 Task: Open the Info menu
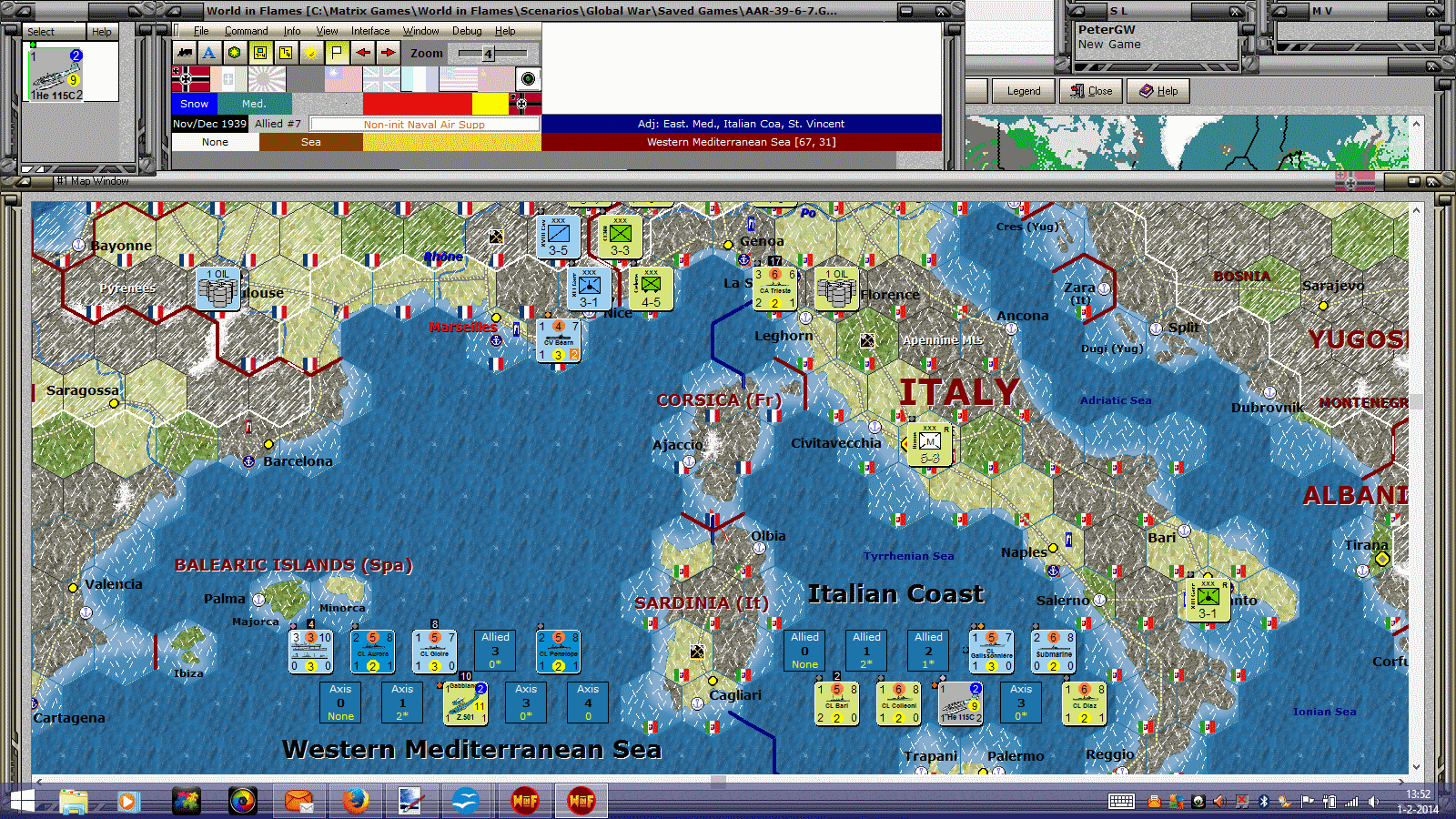click(291, 31)
